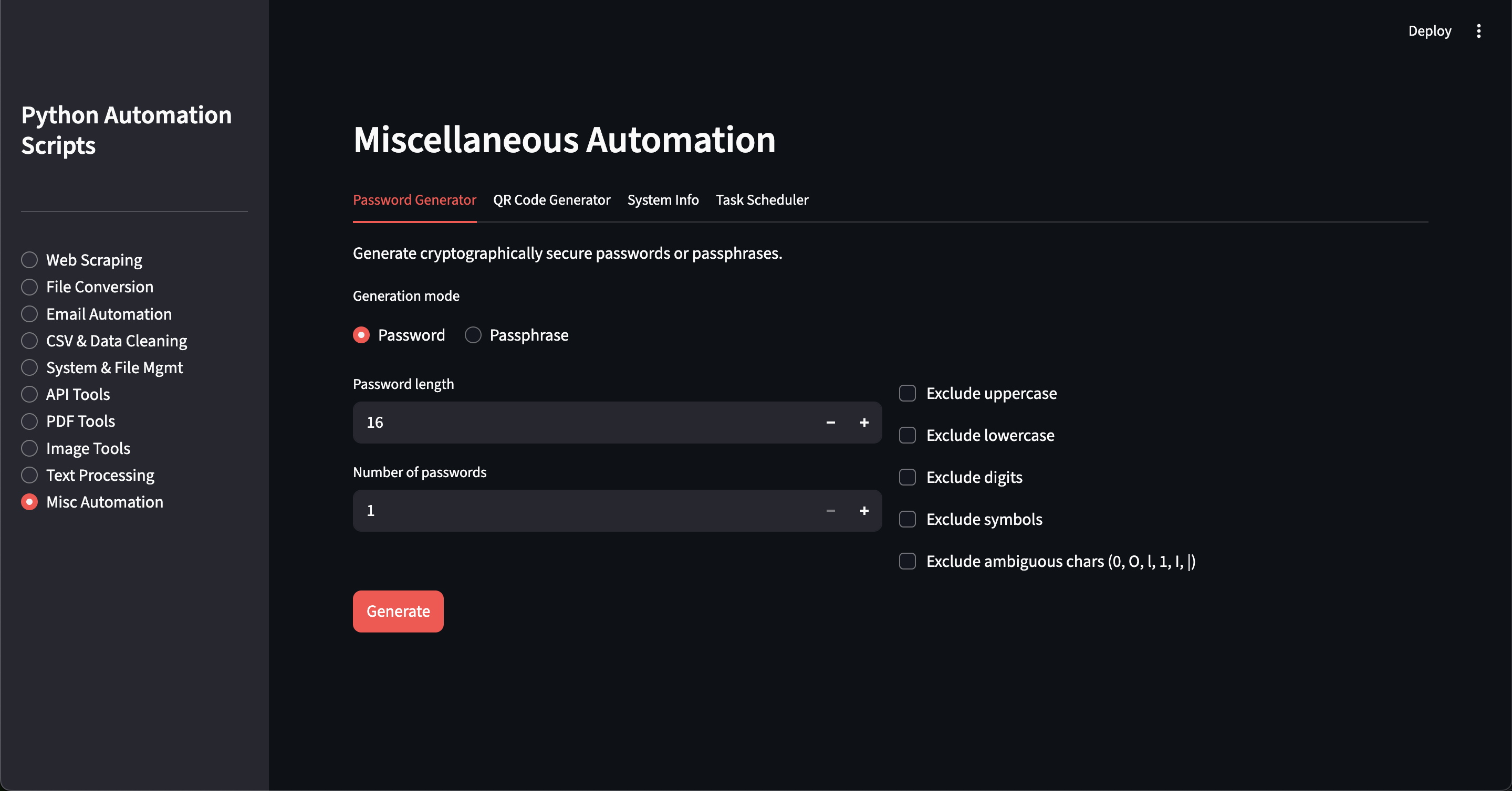Open the Task Scheduler tab
This screenshot has height=791, width=1512.
[762, 199]
